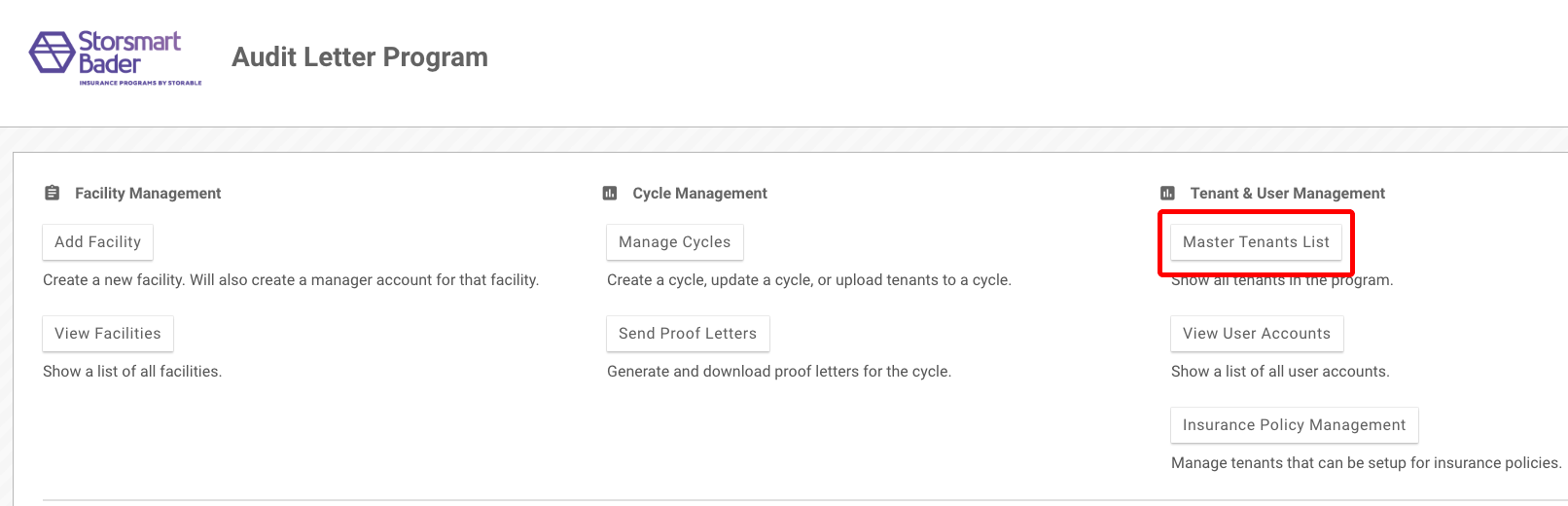The width and height of the screenshot is (1568, 506).
Task: Select the Manage Cycles button
Action: [x=675, y=242]
